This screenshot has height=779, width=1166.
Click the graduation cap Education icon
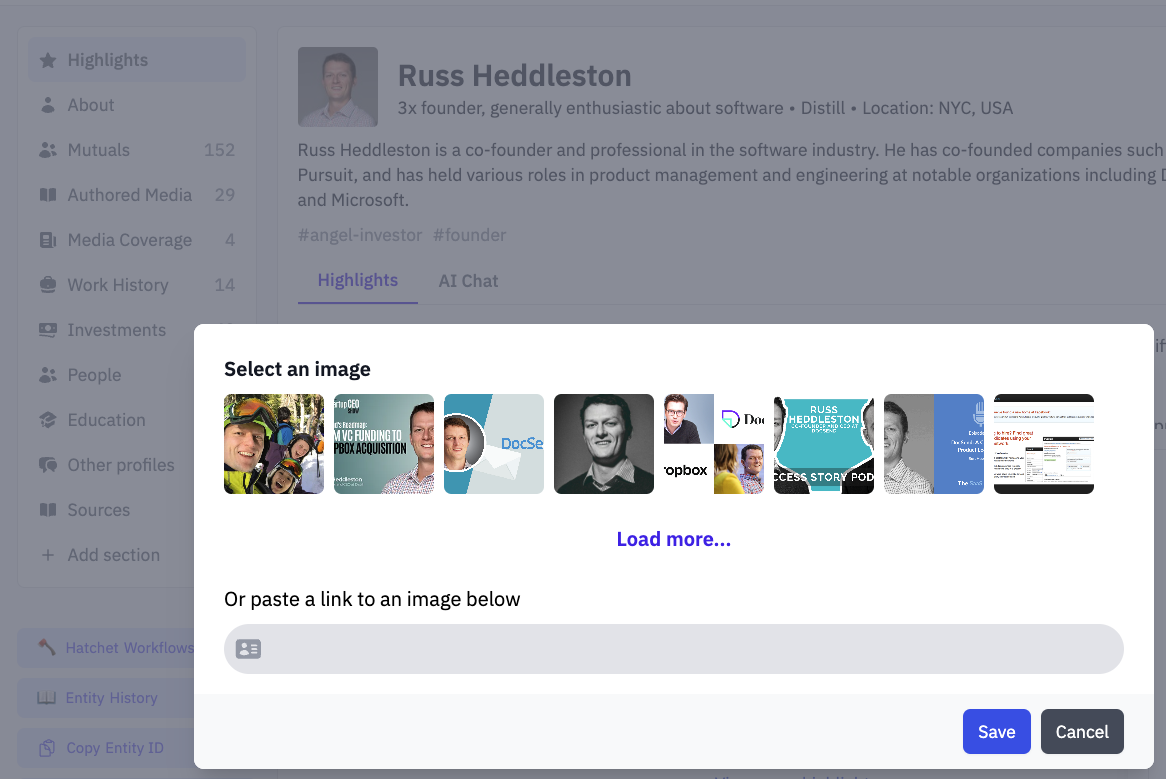point(48,420)
